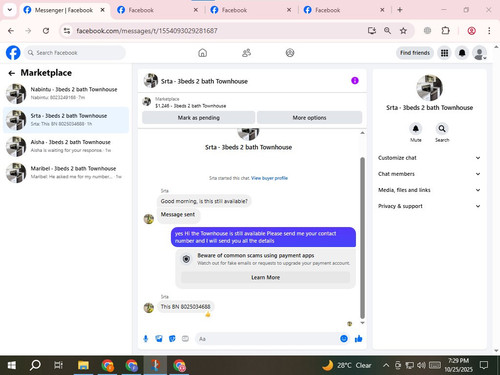
Task: Click the 'This BN 8025034688' message
Action: (185, 307)
